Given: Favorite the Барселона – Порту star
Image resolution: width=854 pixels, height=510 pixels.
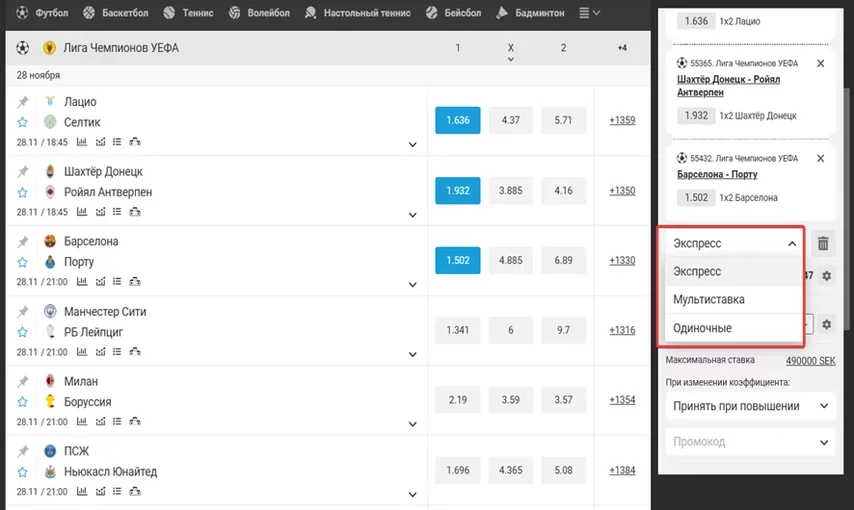Looking at the screenshot, I should coord(22,262).
